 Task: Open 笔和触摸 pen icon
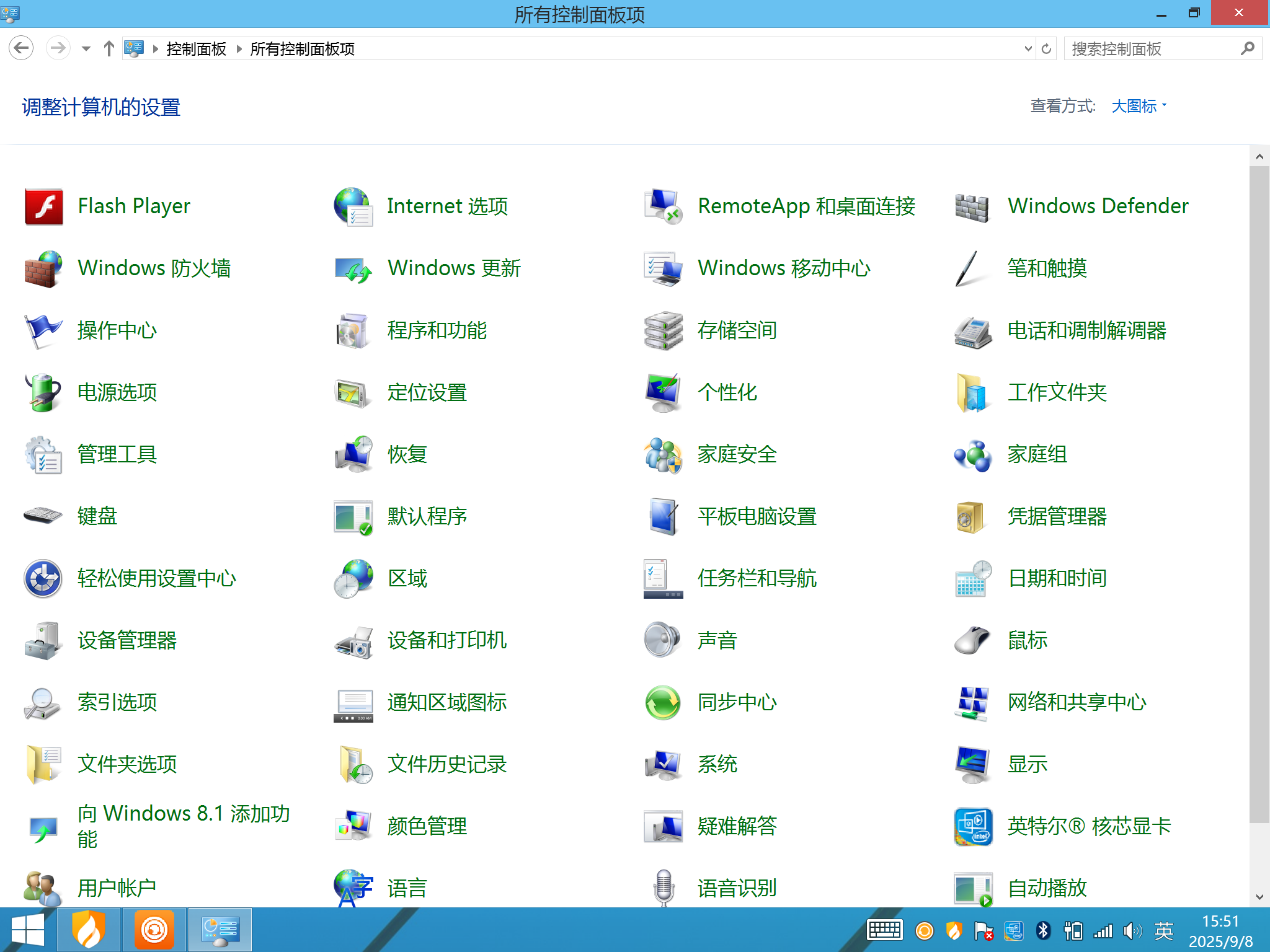[x=967, y=268]
